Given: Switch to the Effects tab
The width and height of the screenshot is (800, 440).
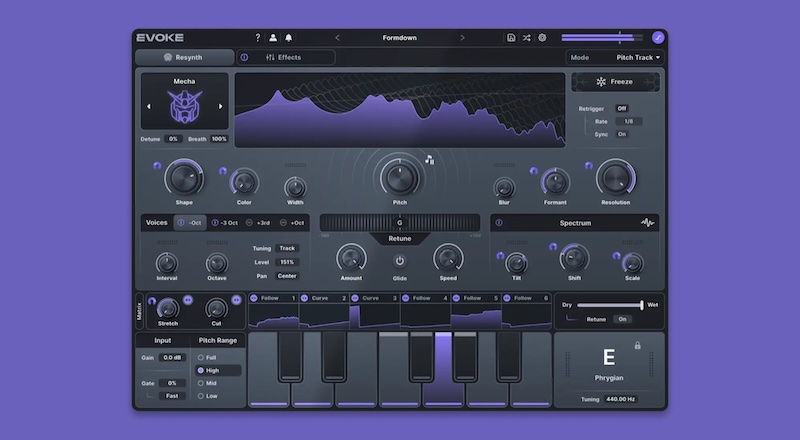Looking at the screenshot, I should 284,57.
